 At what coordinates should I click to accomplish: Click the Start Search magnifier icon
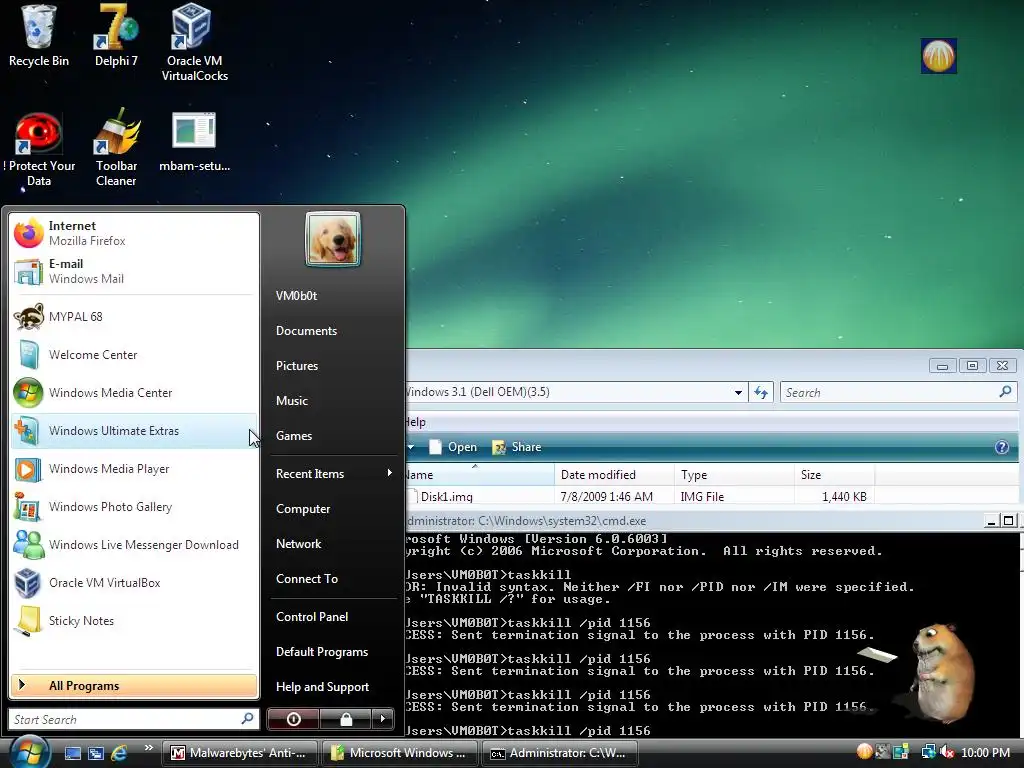point(248,719)
